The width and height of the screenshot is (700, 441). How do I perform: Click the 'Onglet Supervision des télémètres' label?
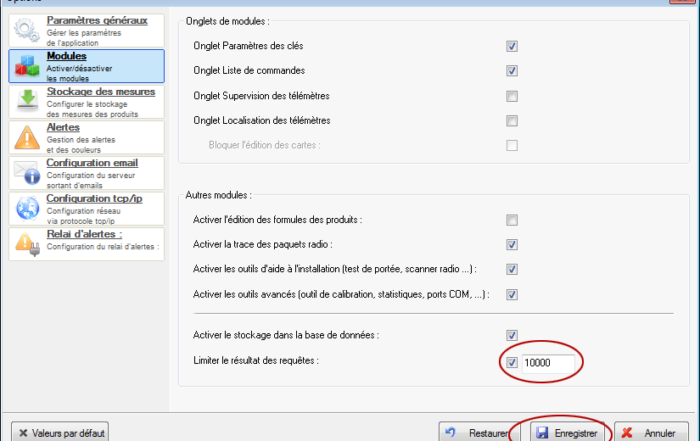point(261,96)
